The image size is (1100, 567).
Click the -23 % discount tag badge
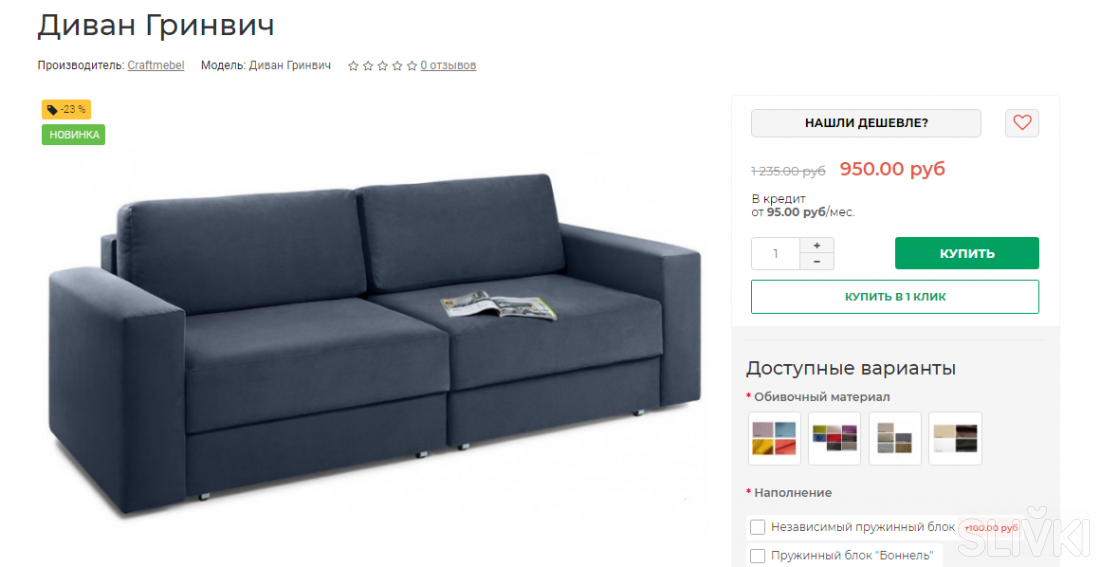67,109
